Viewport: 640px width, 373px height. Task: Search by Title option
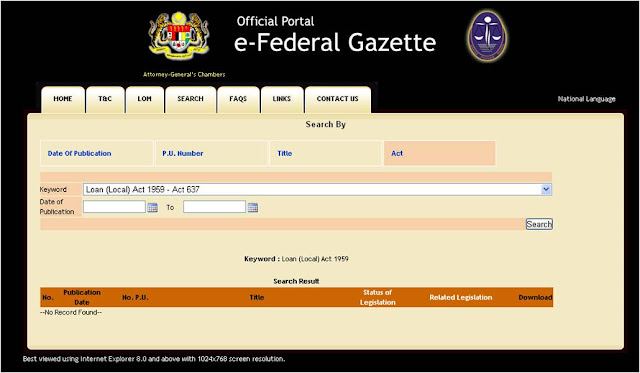coord(284,153)
